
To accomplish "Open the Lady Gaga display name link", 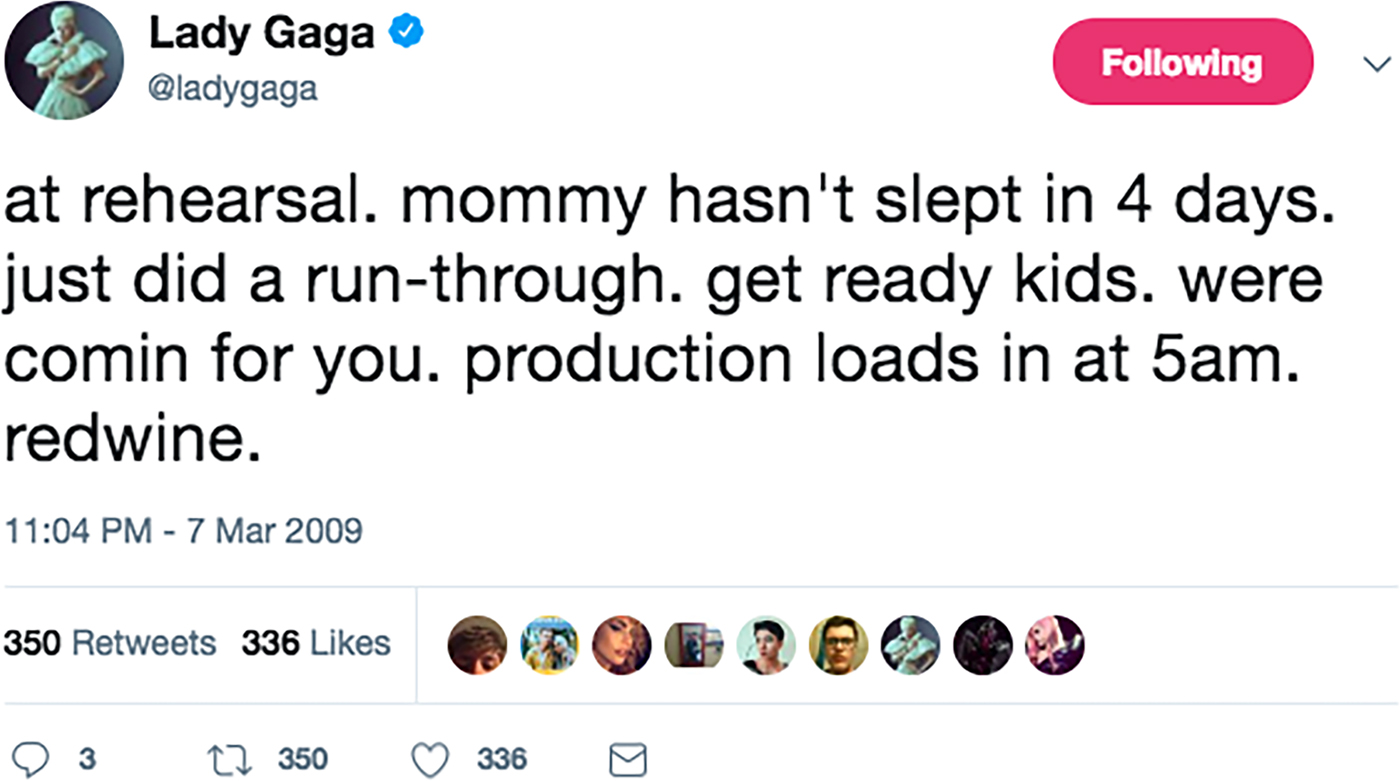I will click(261, 34).
